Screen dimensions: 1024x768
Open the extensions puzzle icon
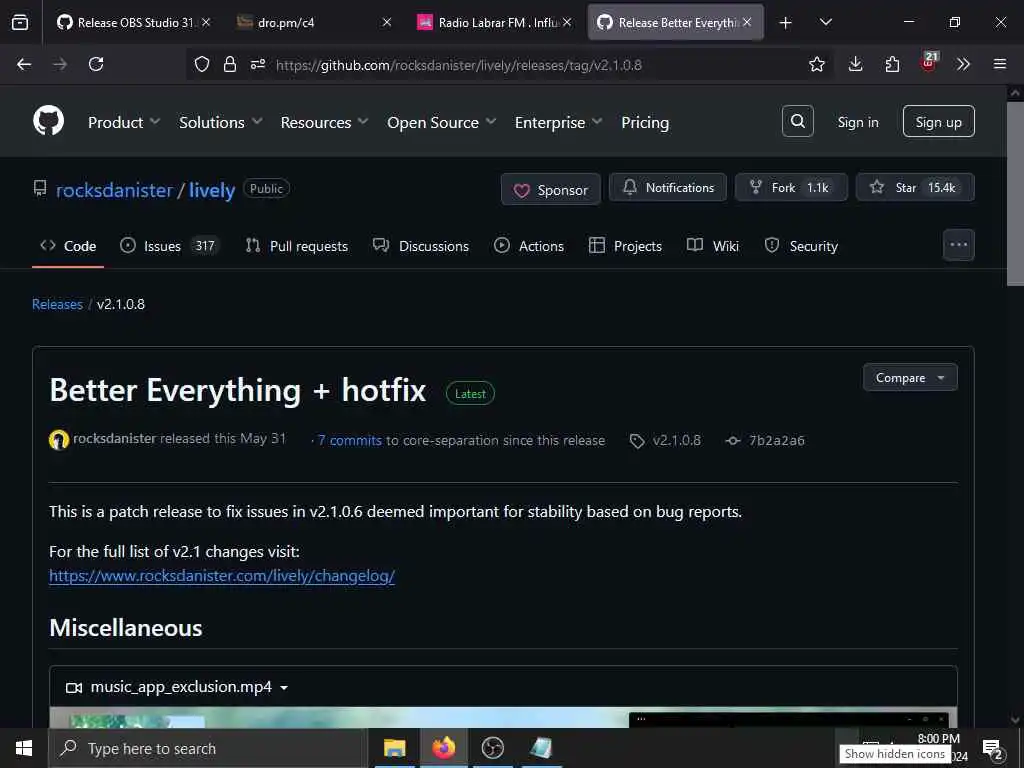tap(892, 64)
